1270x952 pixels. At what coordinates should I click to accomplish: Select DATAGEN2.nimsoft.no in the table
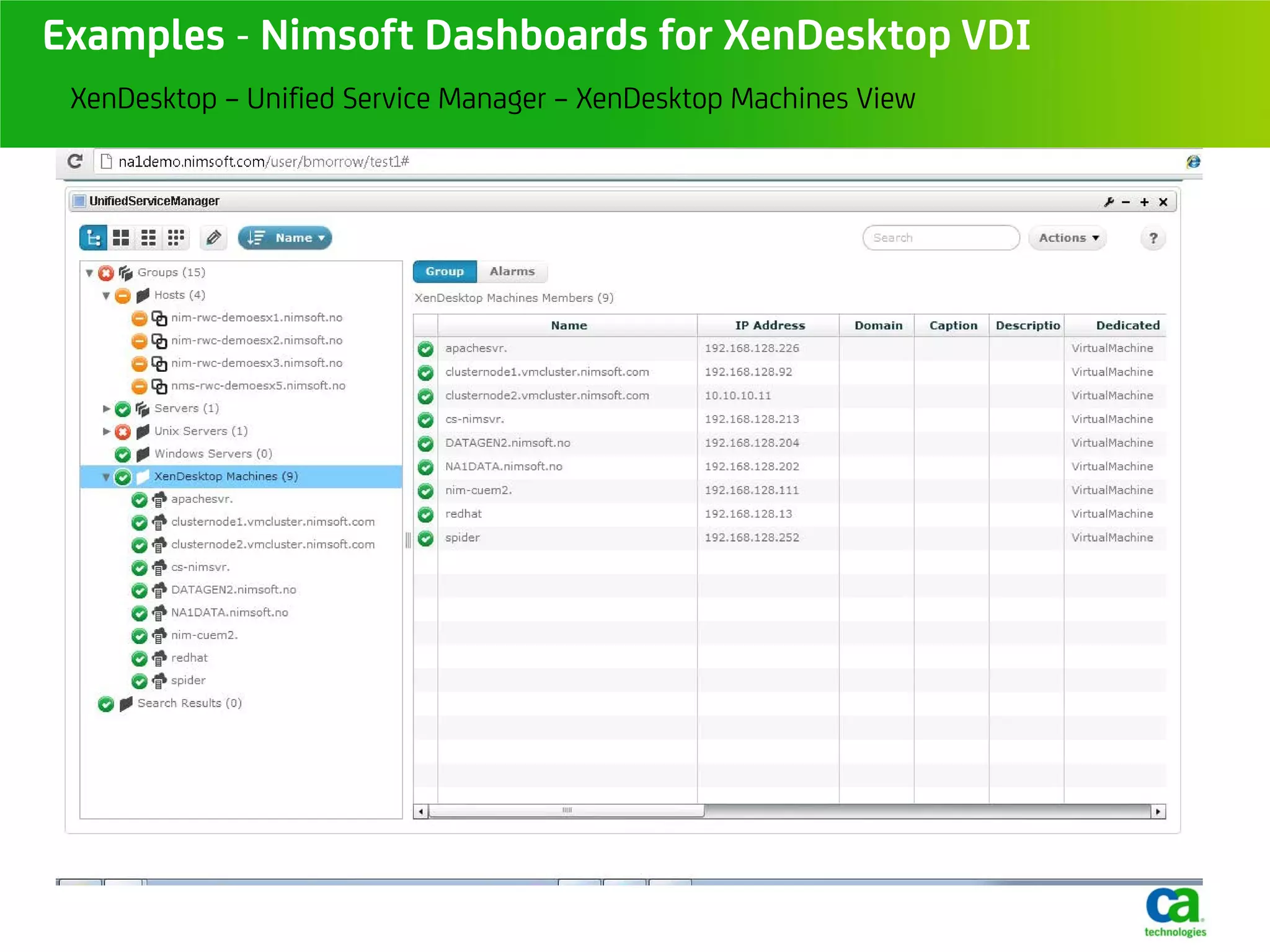tap(507, 443)
